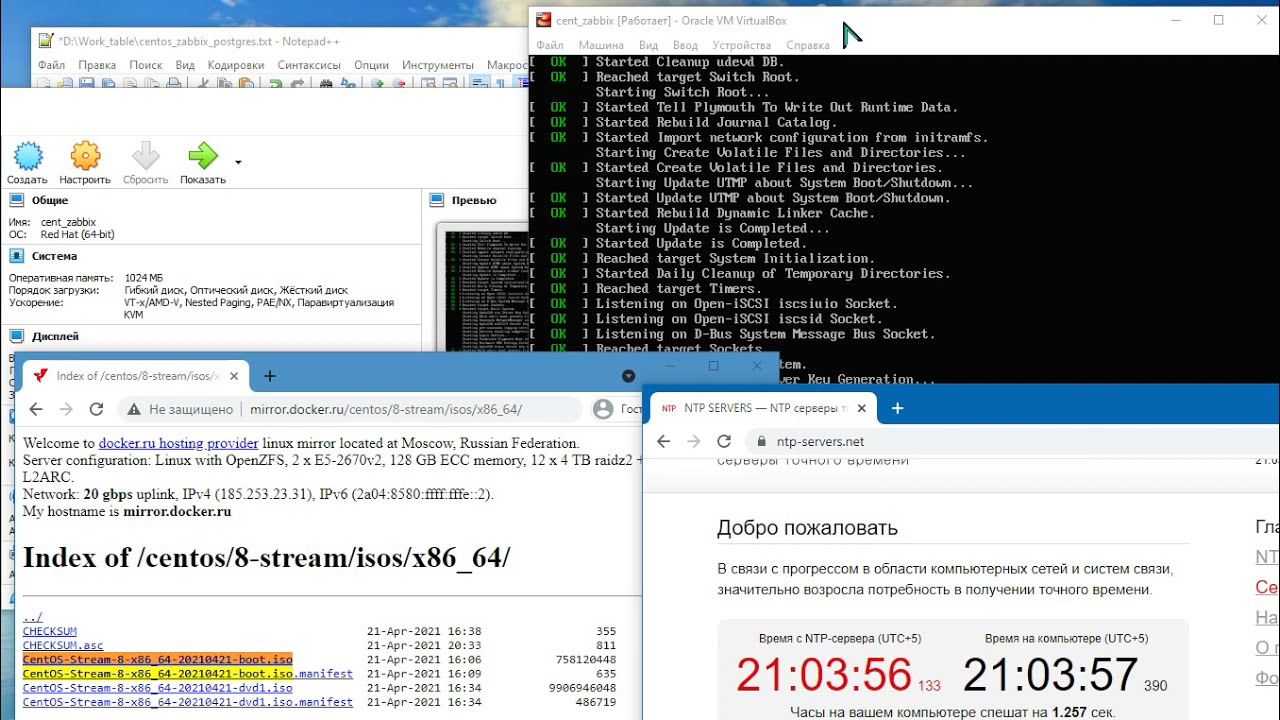Open new tab in NTP browser window
Screen dimensions: 1280x720
[x=897, y=408]
